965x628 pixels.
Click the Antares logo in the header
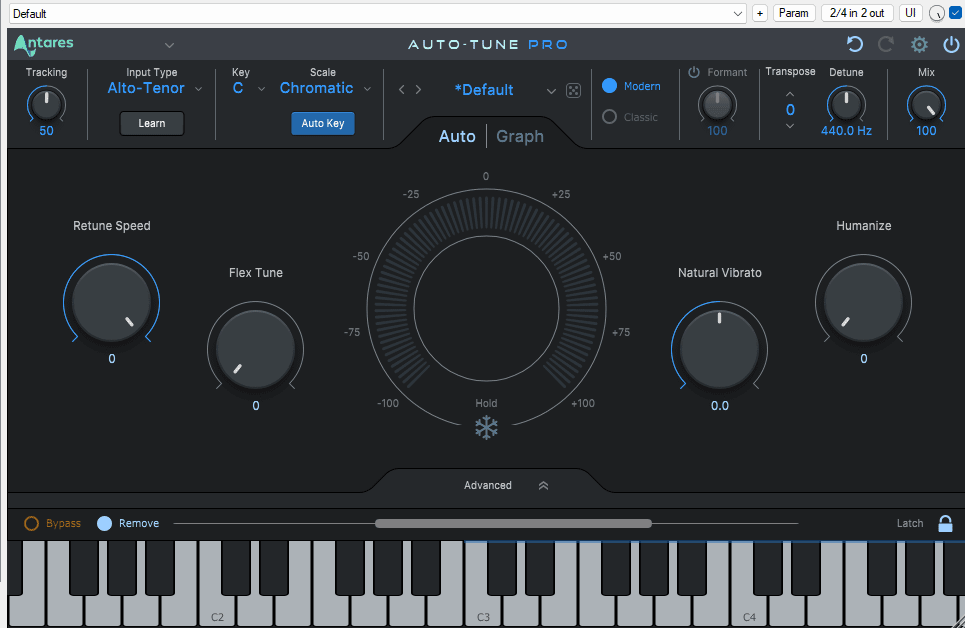click(47, 44)
